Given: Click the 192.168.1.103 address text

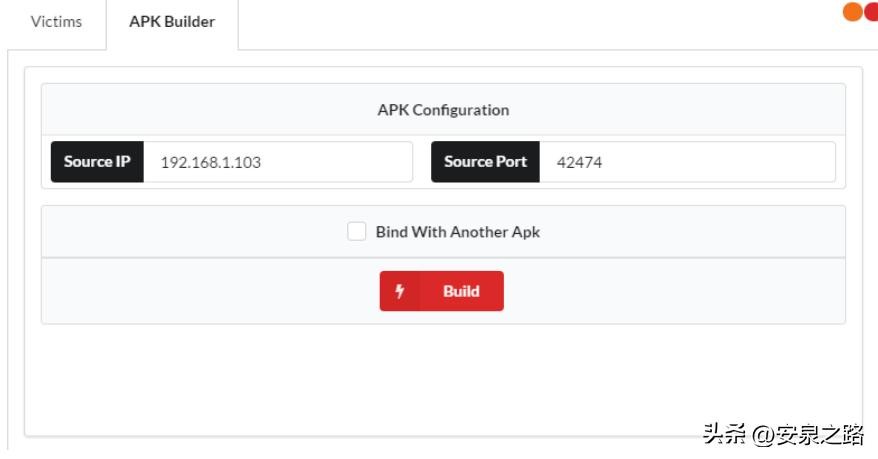Looking at the screenshot, I should (210, 162).
